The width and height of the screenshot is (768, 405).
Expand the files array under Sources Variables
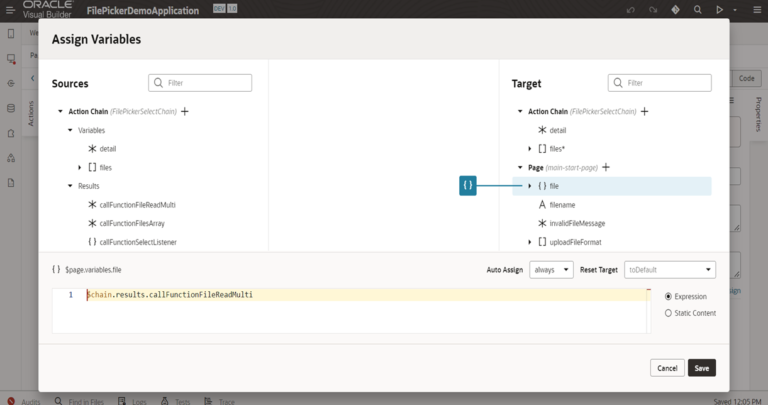click(79, 167)
